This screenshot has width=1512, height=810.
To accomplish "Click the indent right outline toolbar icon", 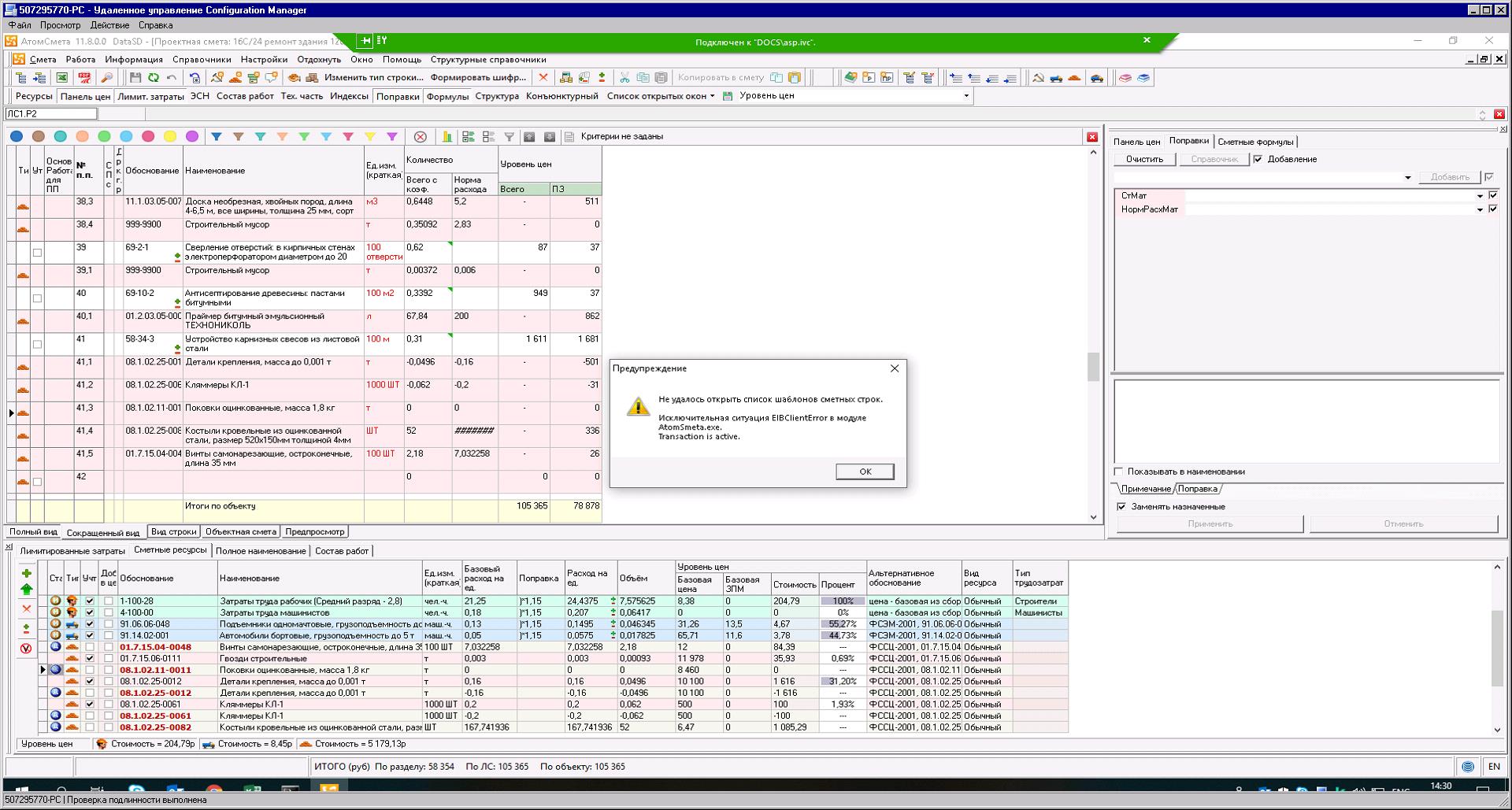I will [955, 77].
